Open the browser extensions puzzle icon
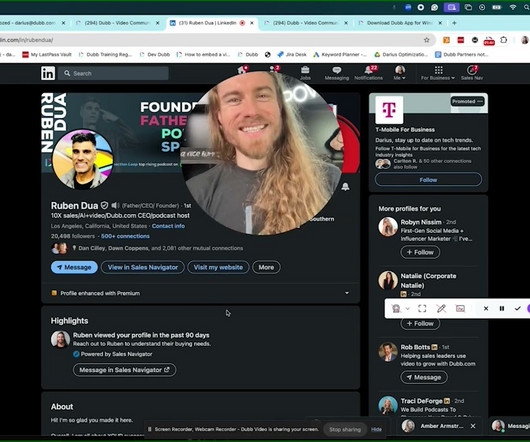Screen dimensions: 530x442 tap(504, 40)
